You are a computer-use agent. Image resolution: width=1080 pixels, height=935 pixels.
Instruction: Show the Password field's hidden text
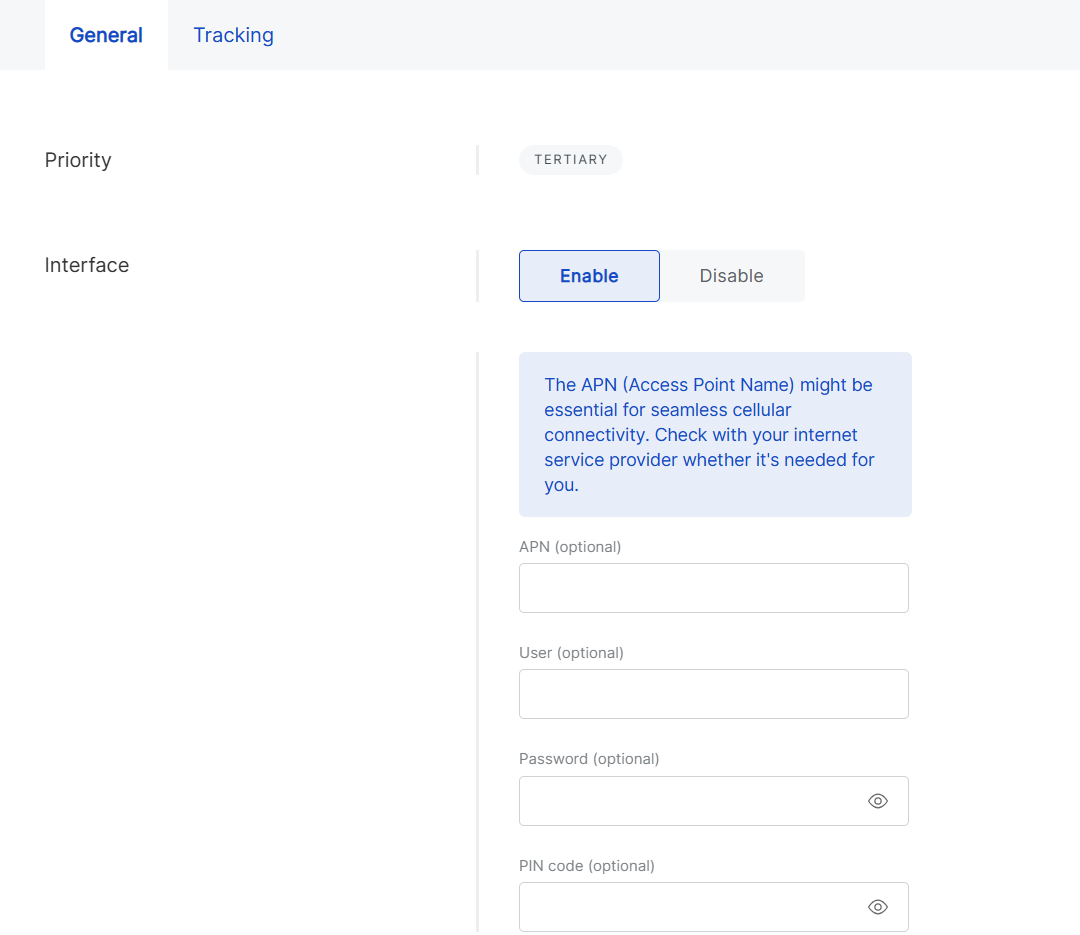[878, 801]
